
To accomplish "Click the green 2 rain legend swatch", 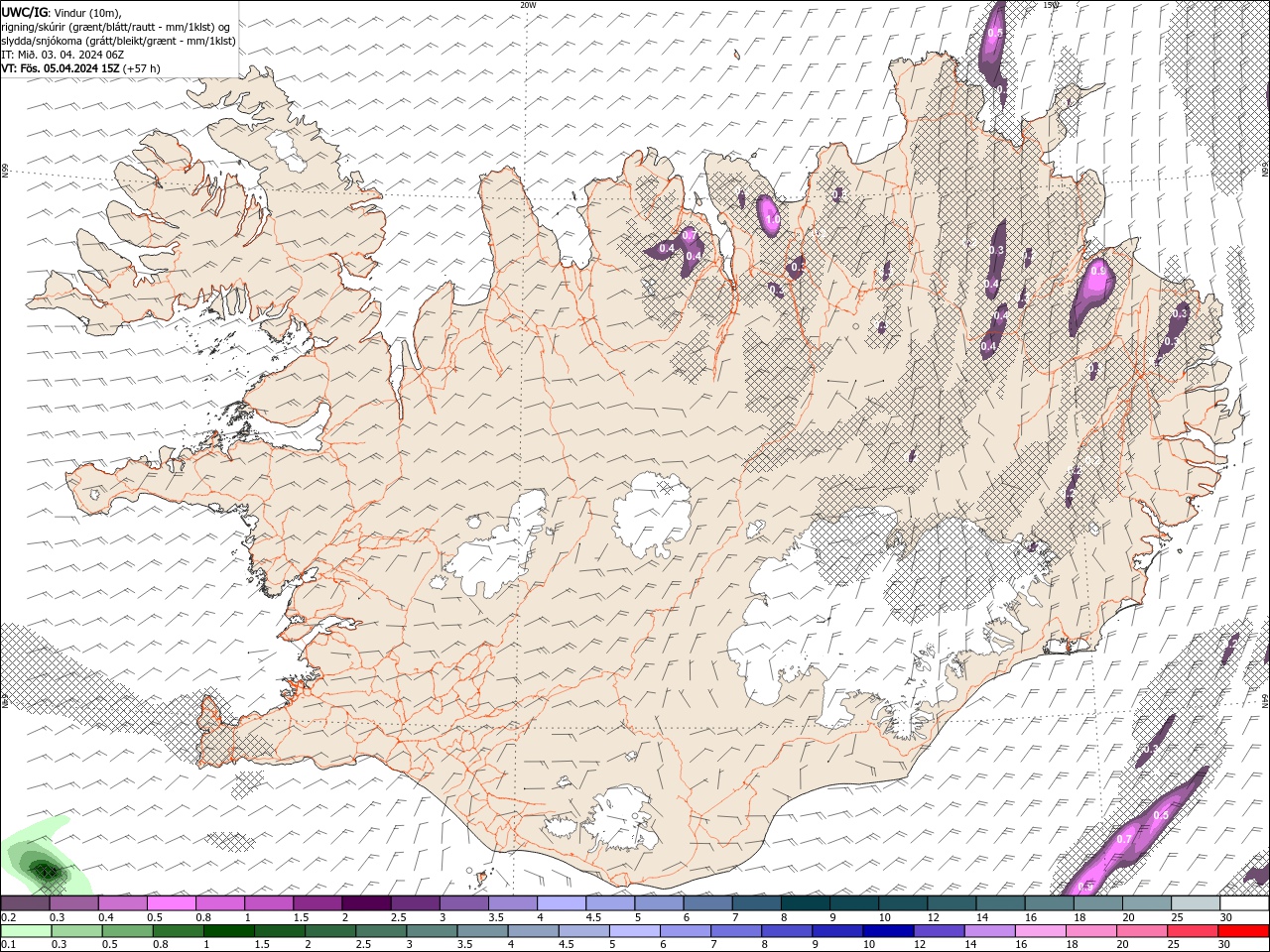I will point(330,931).
